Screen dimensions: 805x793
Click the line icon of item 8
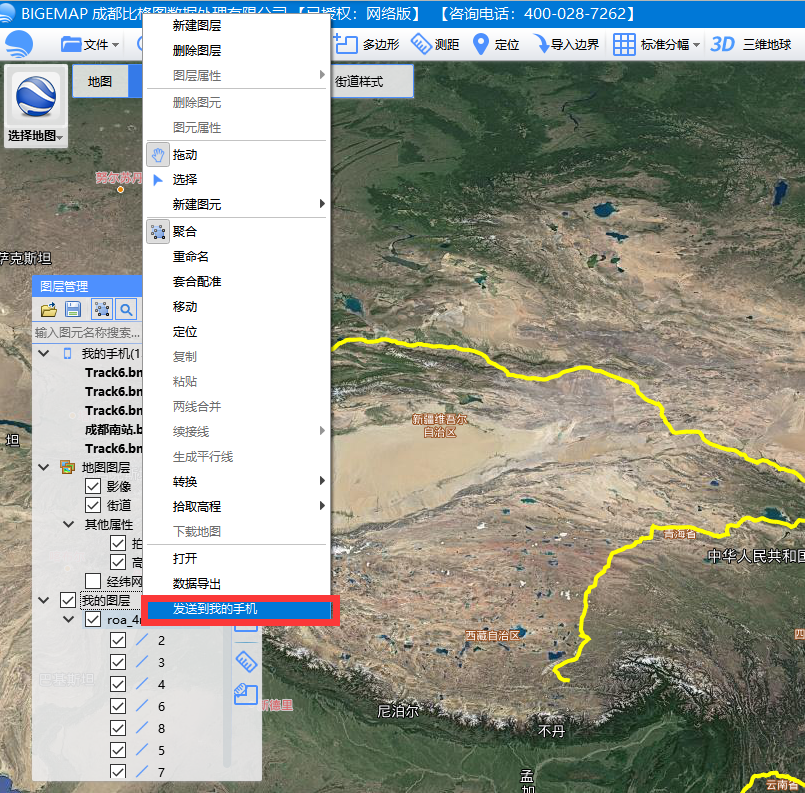pos(142,728)
